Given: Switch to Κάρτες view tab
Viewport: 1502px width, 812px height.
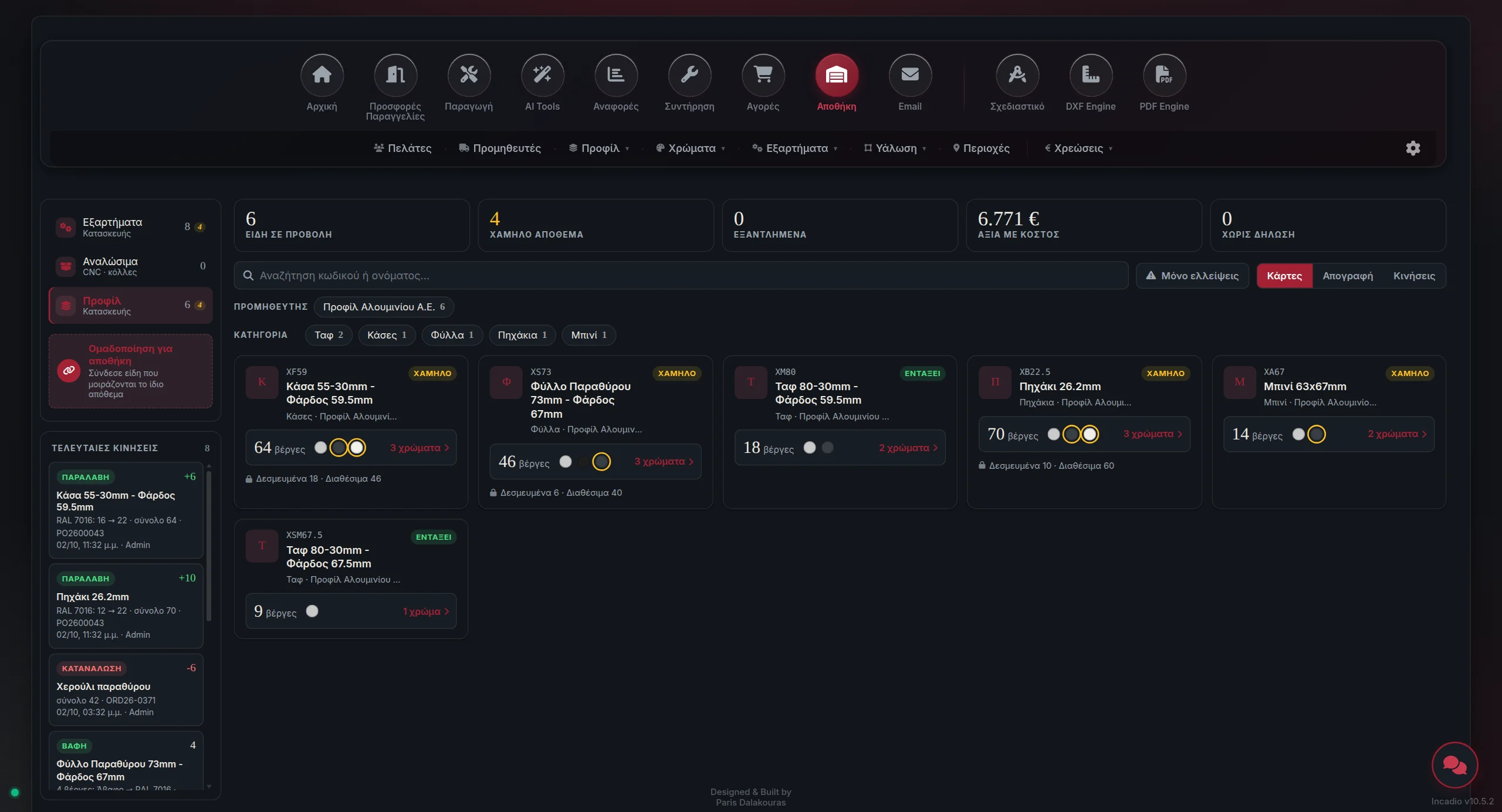Looking at the screenshot, I should (1284, 276).
